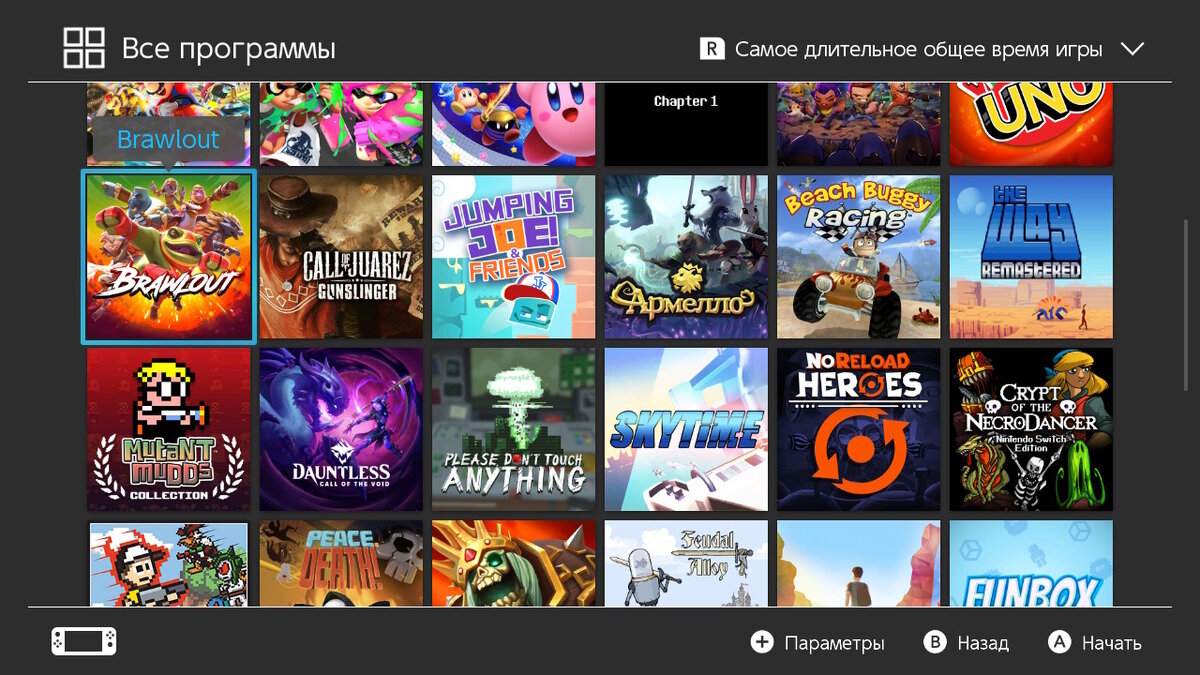Screen dimensions: 1200x675
Task: Select the Brawlout game tile
Action: 169,257
